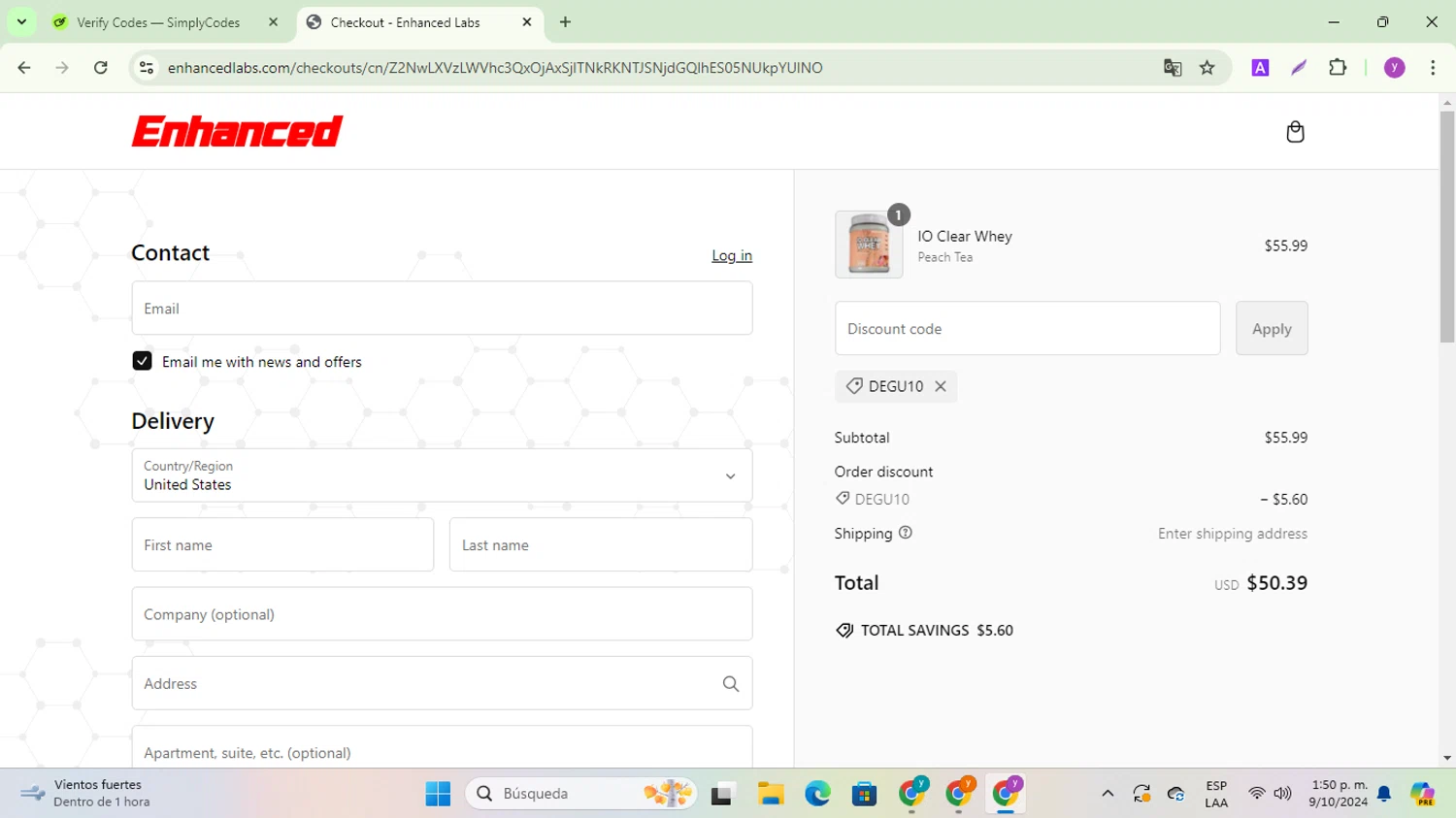Open Microsoft Store from the taskbar
The width and height of the screenshot is (1456, 818).
tap(864, 794)
